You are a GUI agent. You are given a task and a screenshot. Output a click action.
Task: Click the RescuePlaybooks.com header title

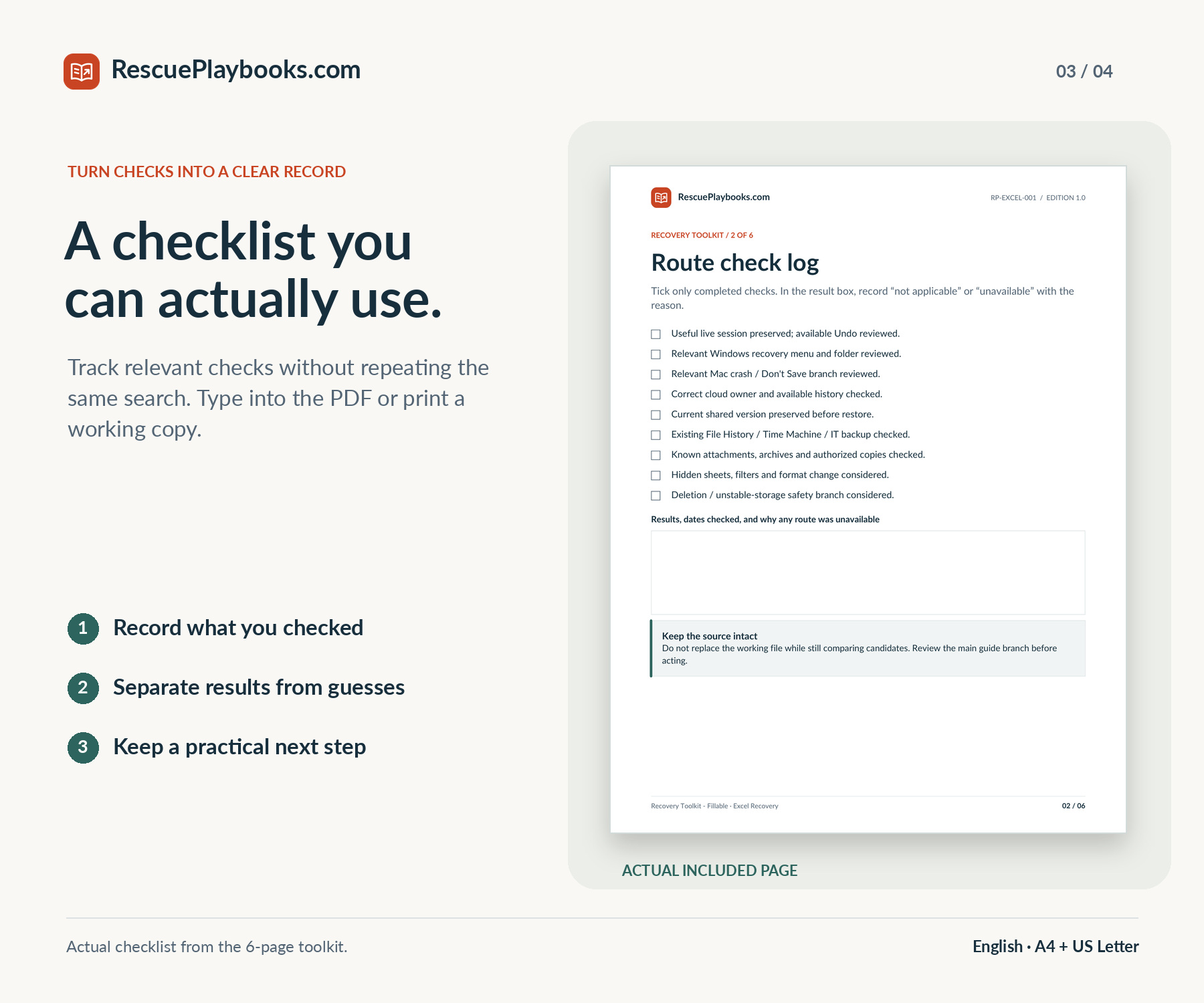236,70
